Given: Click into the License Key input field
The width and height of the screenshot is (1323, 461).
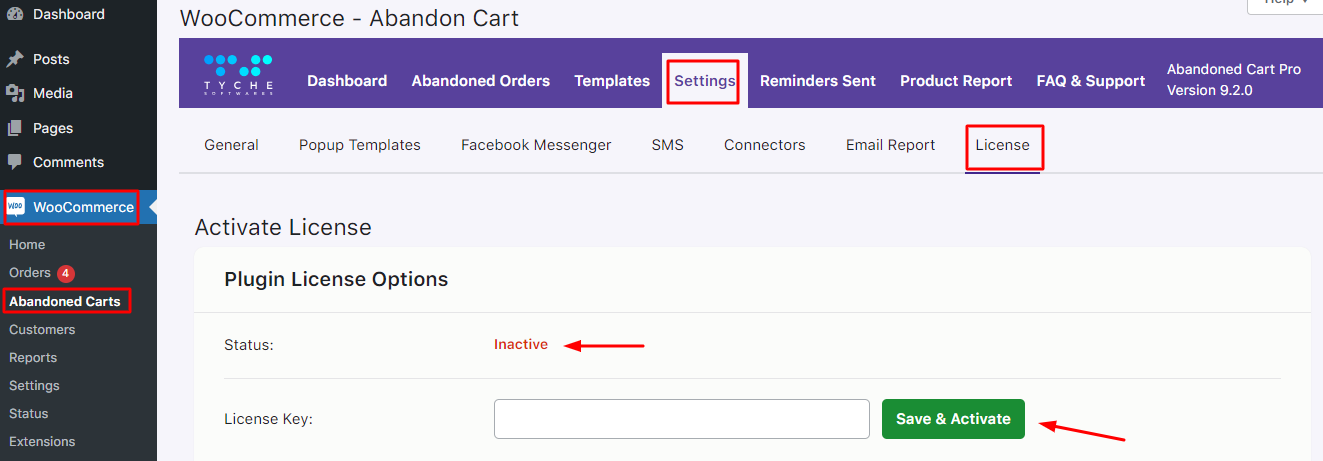Looking at the screenshot, I should point(682,419).
